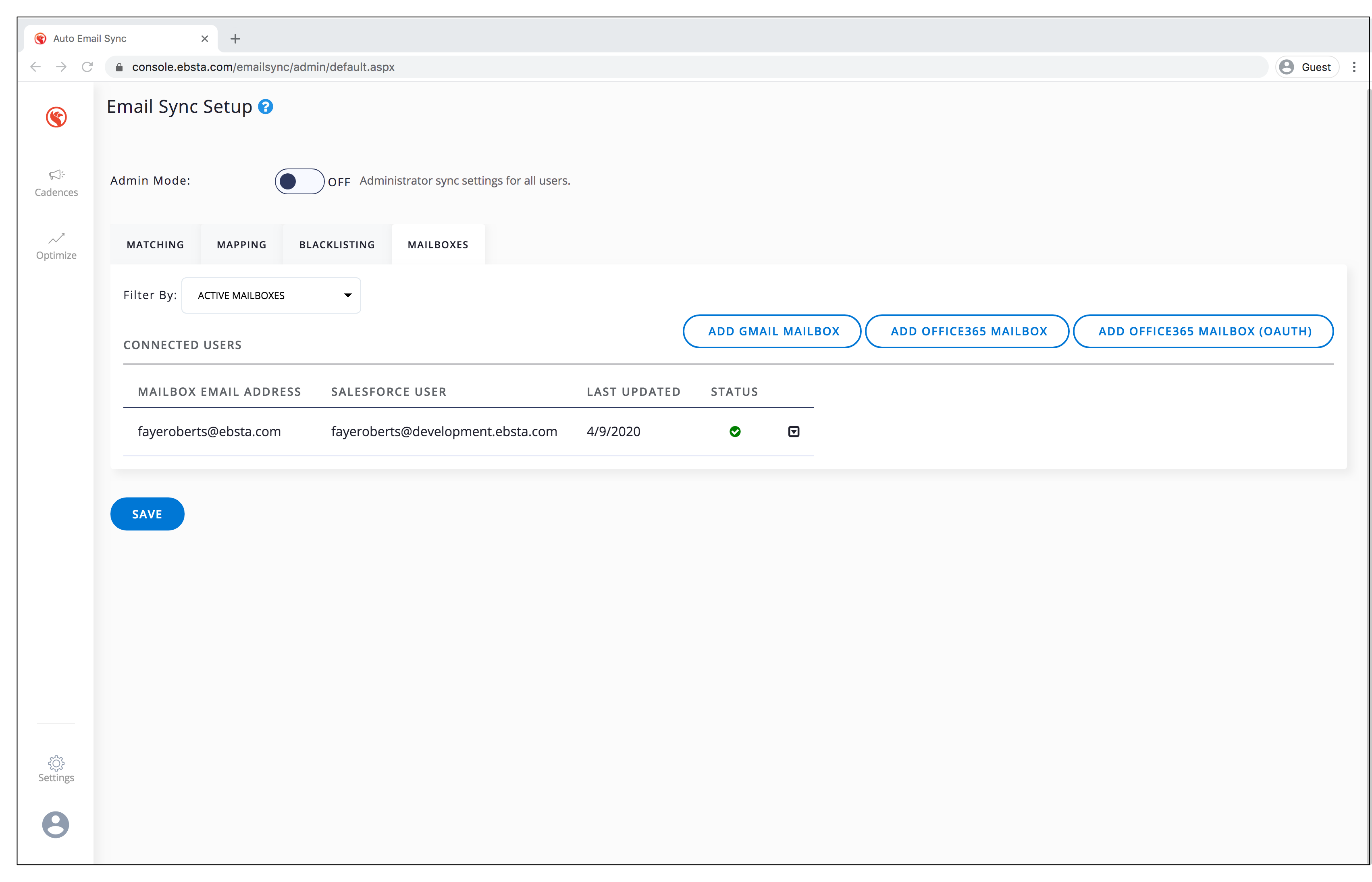The height and width of the screenshot is (882, 1372).
Task: Reload the page with refresh icon
Action: pos(87,67)
